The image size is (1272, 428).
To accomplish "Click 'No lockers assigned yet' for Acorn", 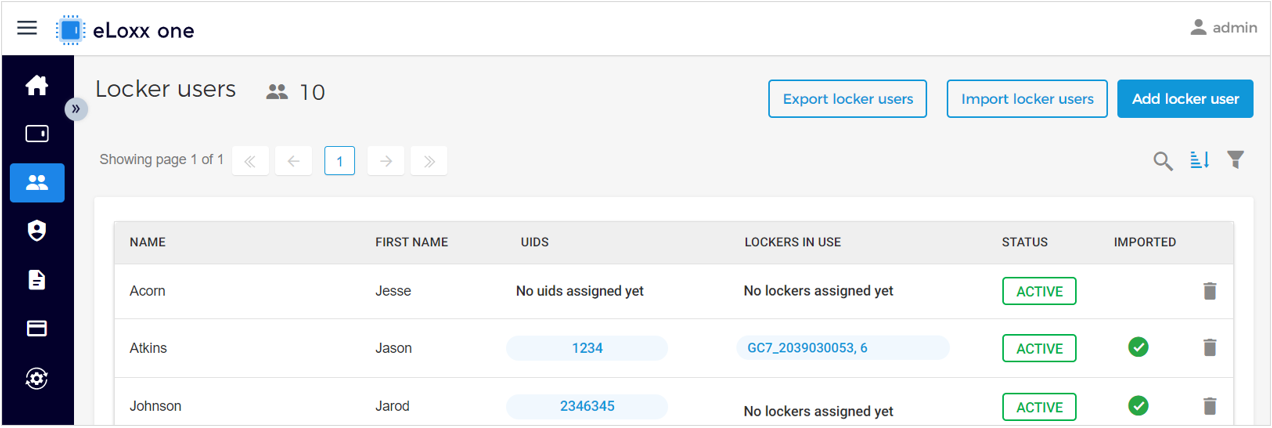I will pos(819,291).
